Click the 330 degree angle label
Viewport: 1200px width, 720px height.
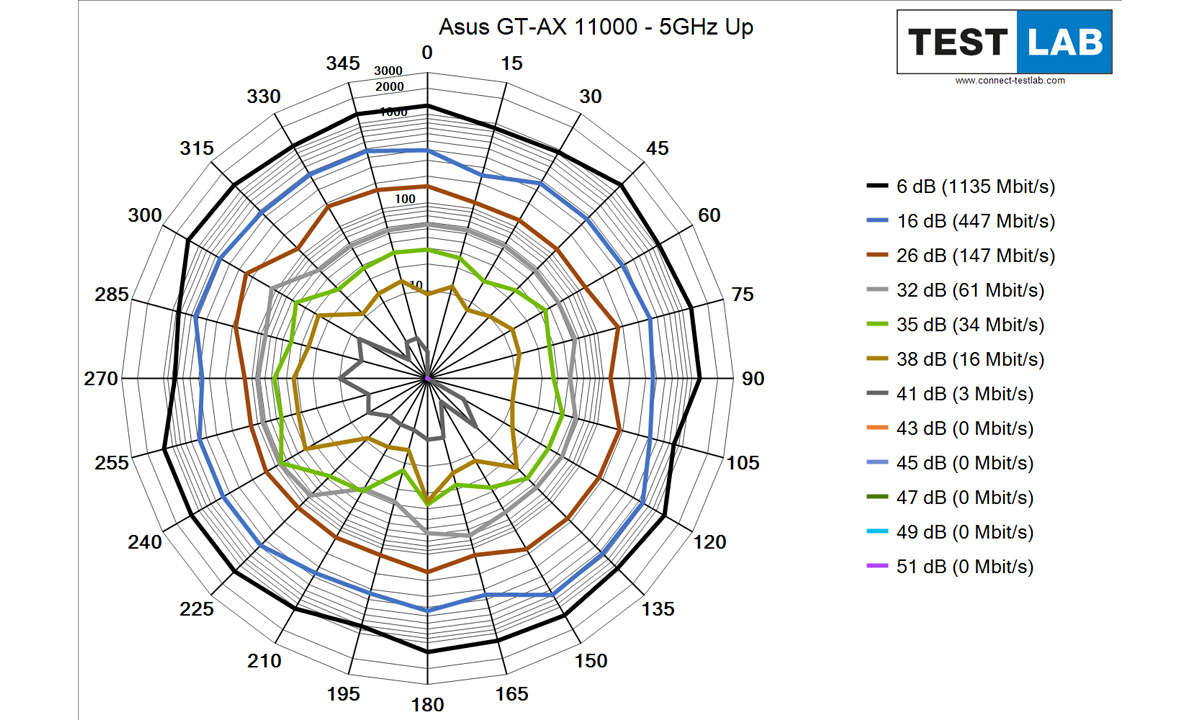(265, 97)
